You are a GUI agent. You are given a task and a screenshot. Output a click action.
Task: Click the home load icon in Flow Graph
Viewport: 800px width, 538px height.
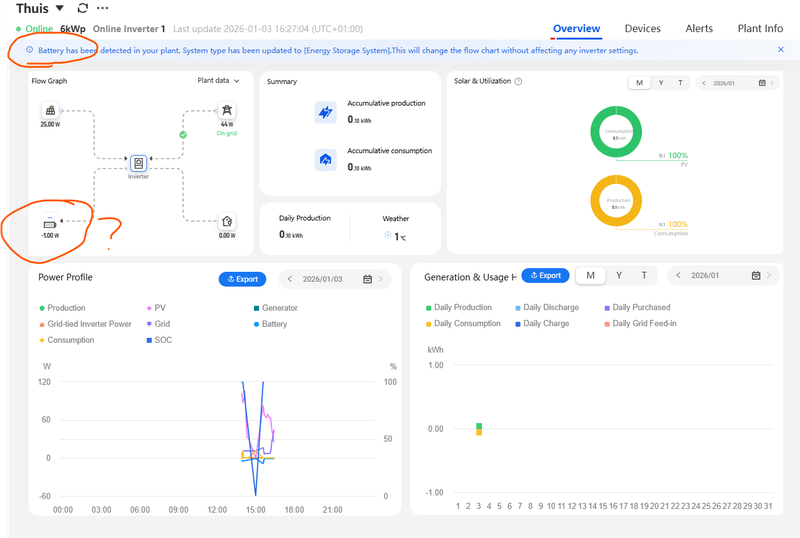coord(227,222)
